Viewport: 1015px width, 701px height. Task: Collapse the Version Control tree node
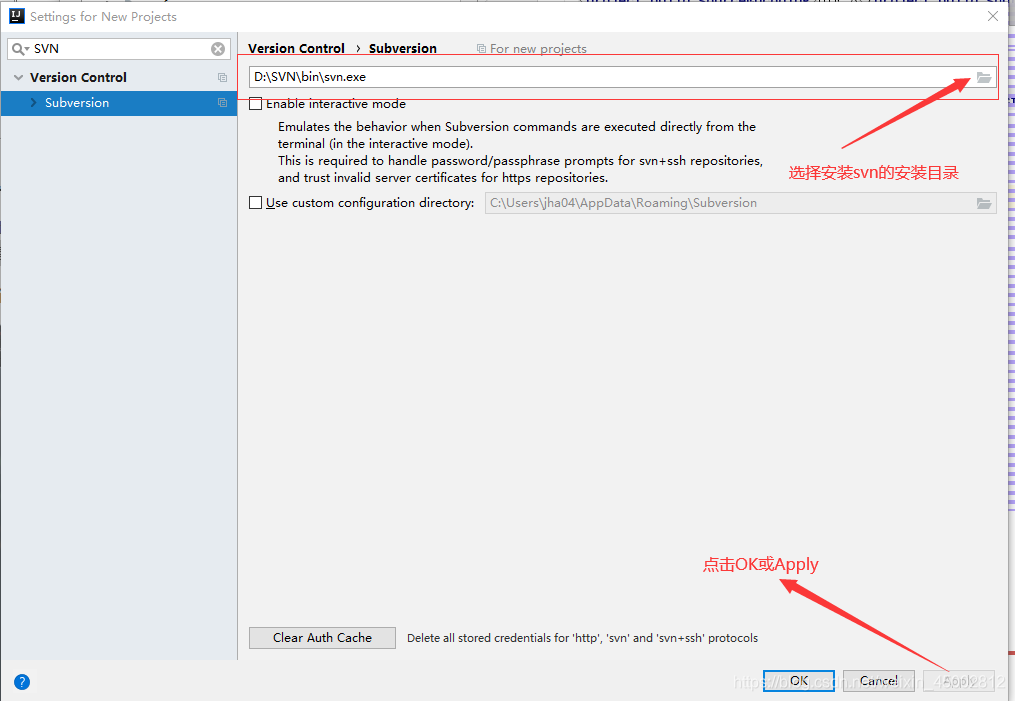click(18, 78)
